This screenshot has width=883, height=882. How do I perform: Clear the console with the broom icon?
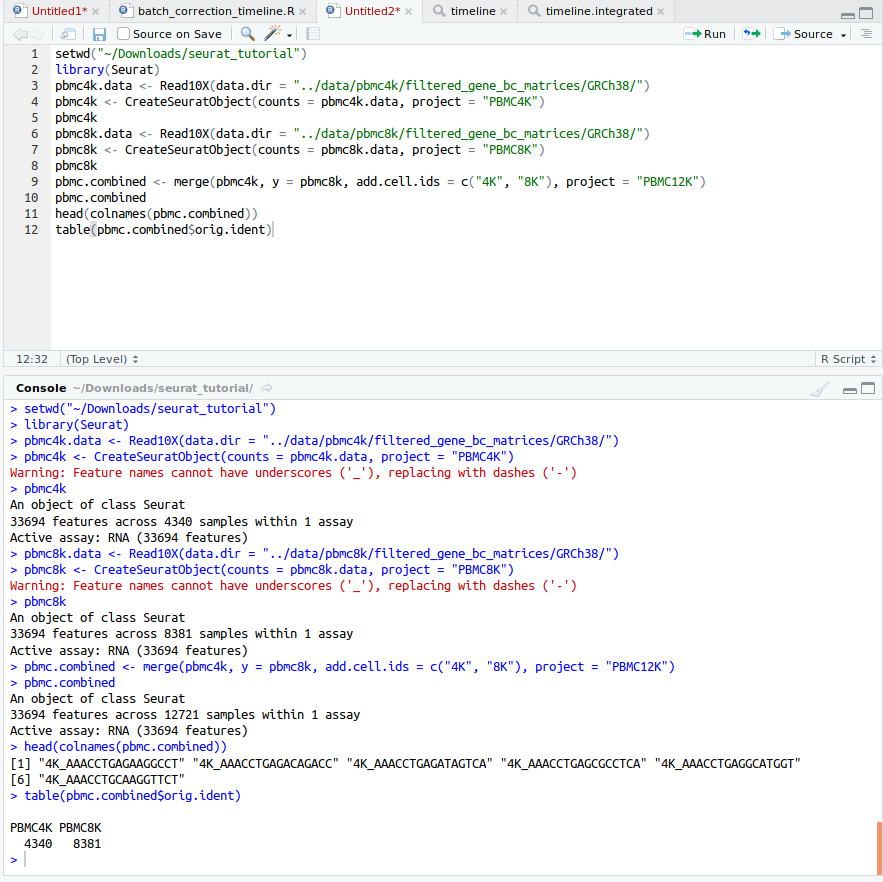click(818, 388)
